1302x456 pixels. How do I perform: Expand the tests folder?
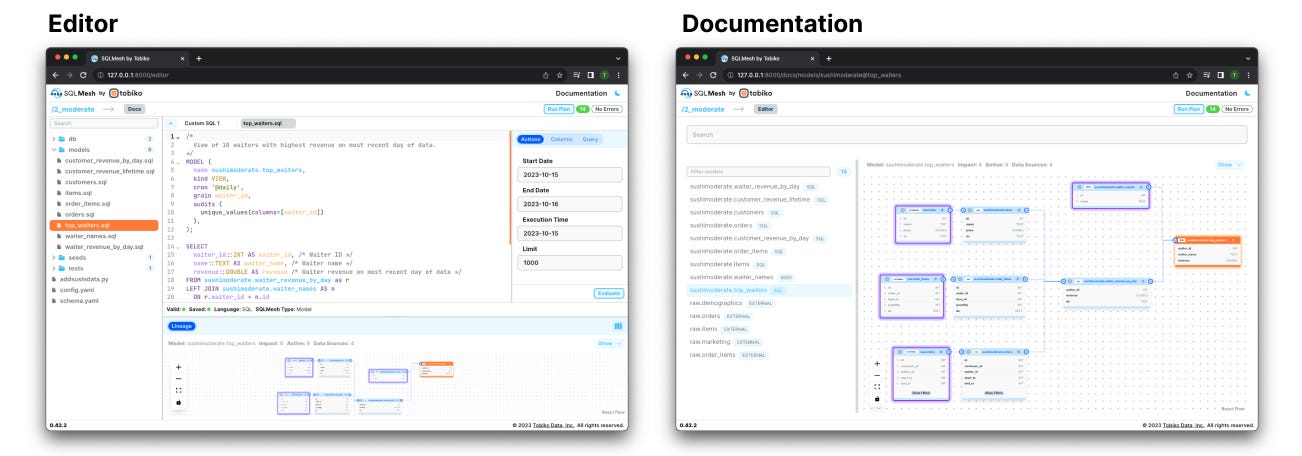(x=75, y=268)
